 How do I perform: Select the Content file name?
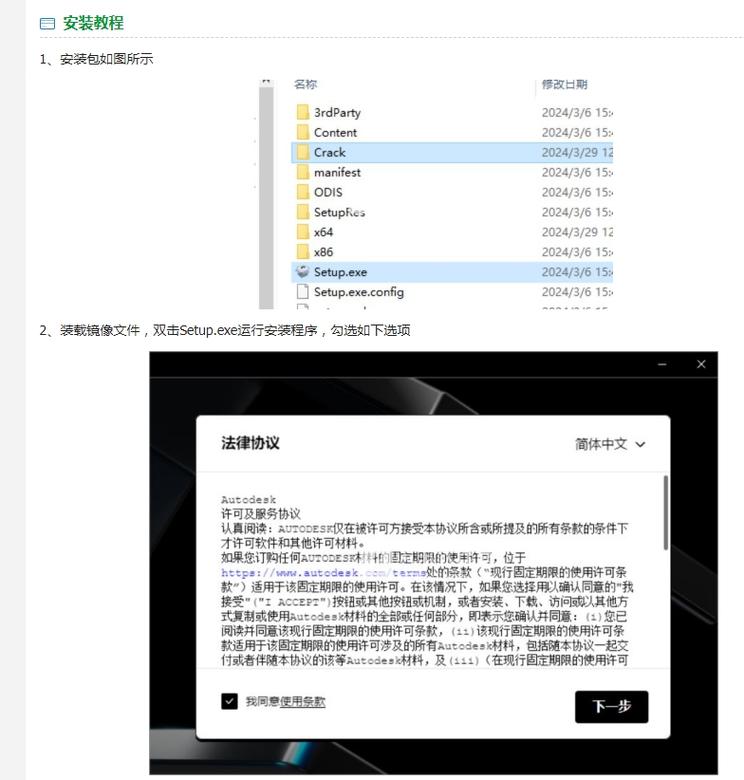[335, 133]
